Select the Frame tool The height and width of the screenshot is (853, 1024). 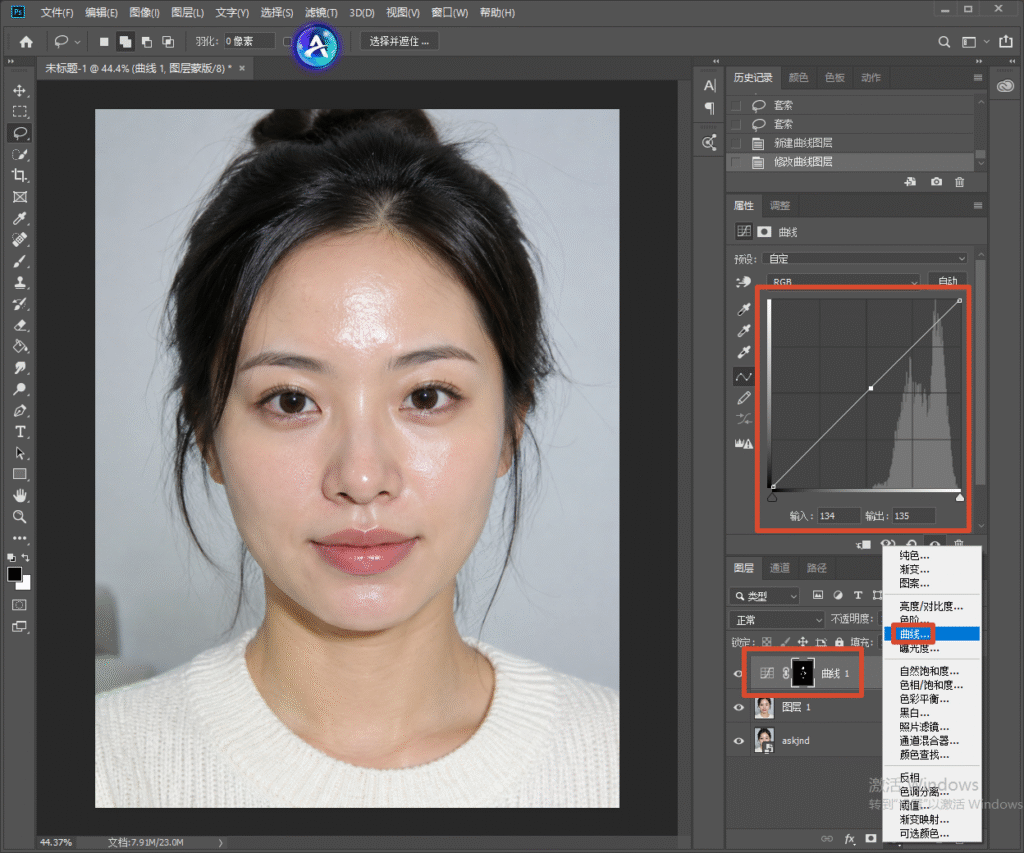pyautogui.click(x=20, y=197)
